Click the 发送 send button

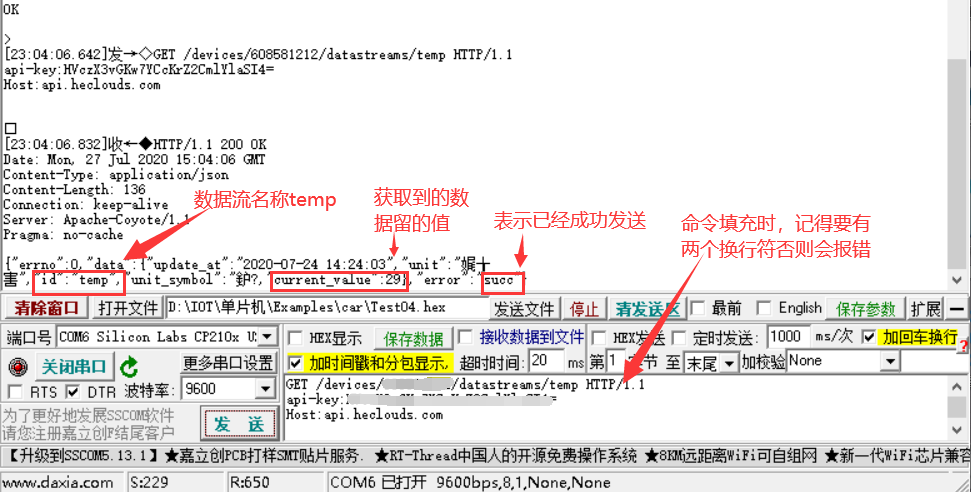[239, 424]
